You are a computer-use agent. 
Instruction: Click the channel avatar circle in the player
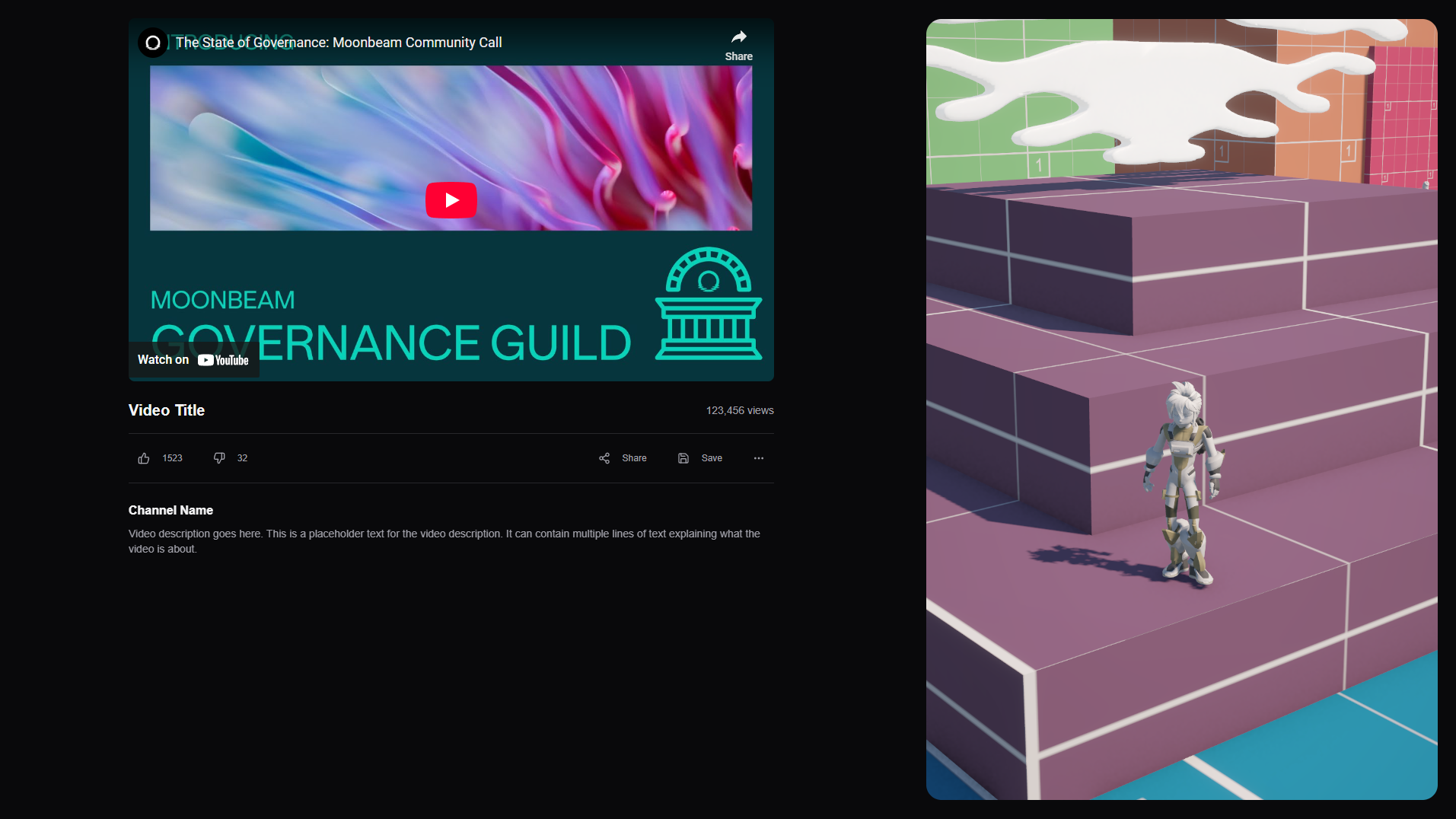tap(152, 43)
